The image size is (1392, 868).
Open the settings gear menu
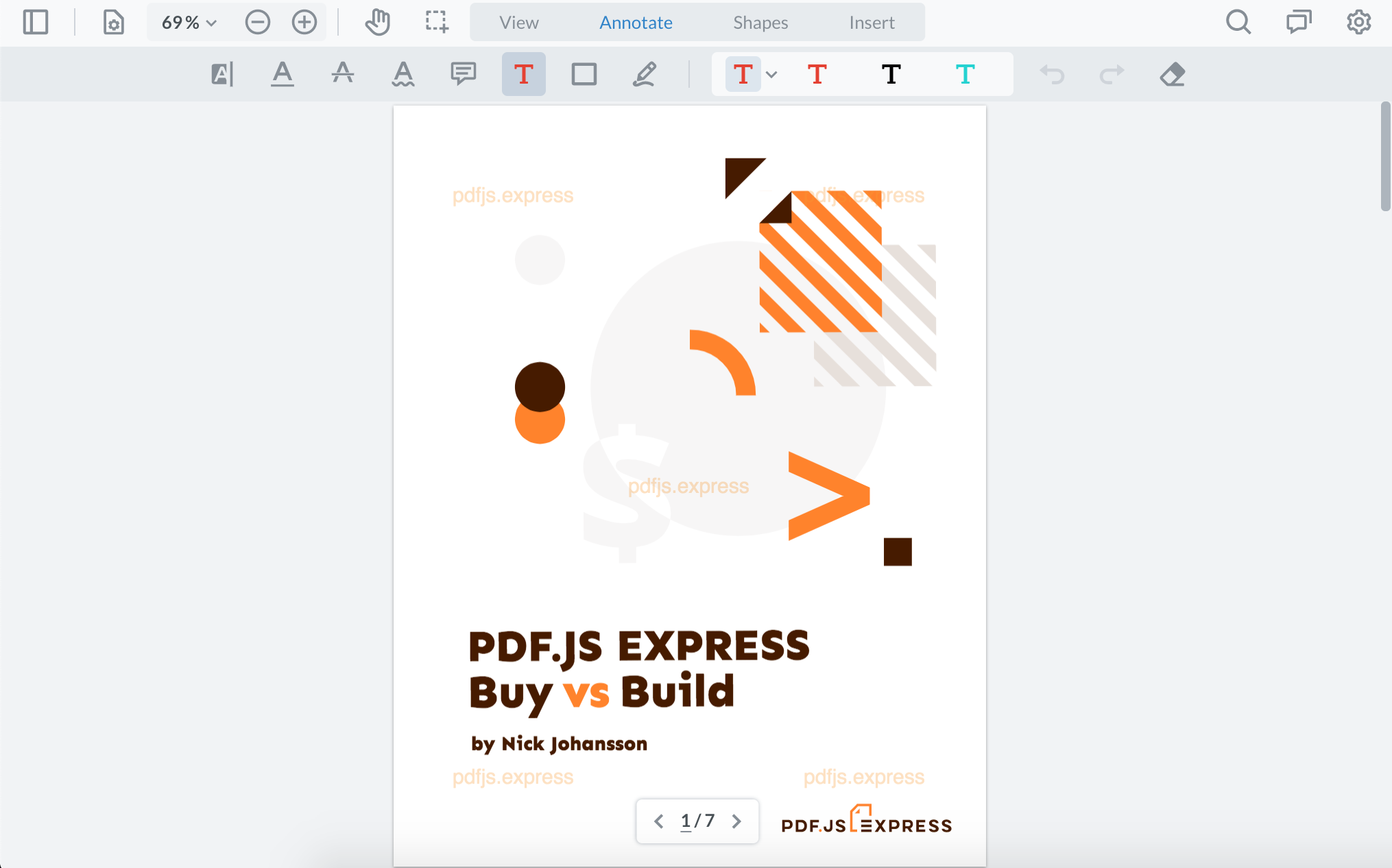tap(1359, 23)
